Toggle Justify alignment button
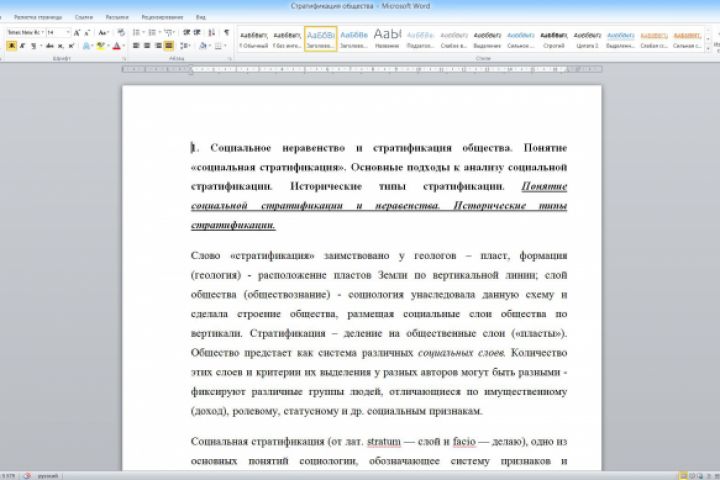Viewport: 720px width, 480px height. pos(169,45)
